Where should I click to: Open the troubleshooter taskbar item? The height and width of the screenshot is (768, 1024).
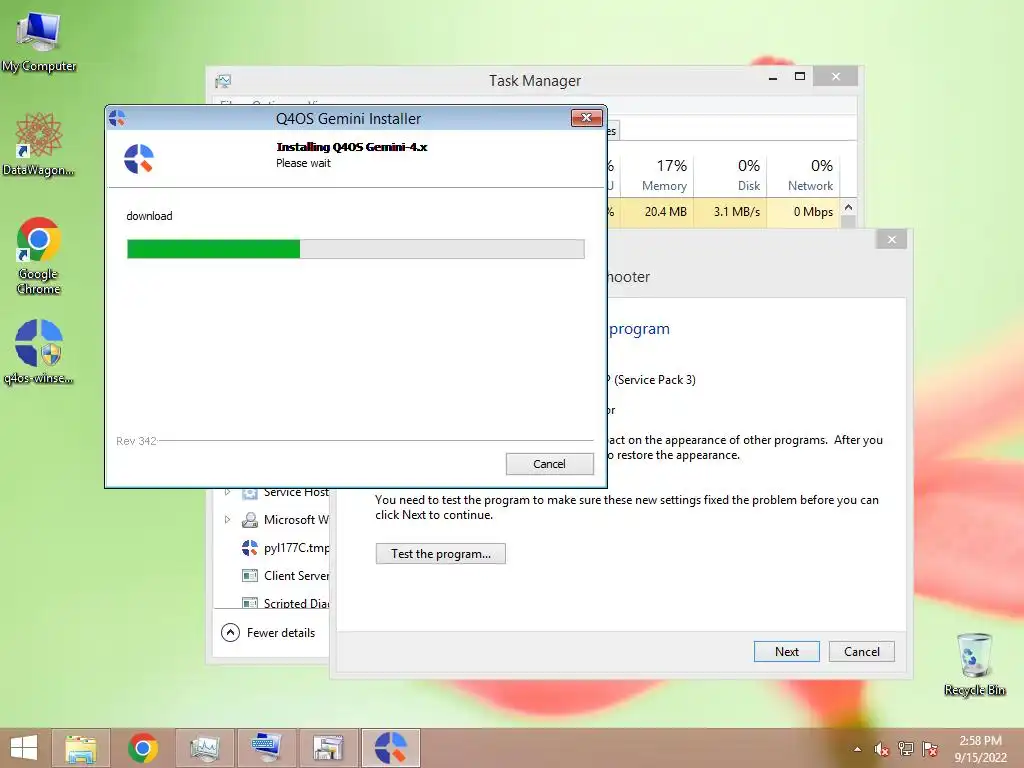point(328,748)
